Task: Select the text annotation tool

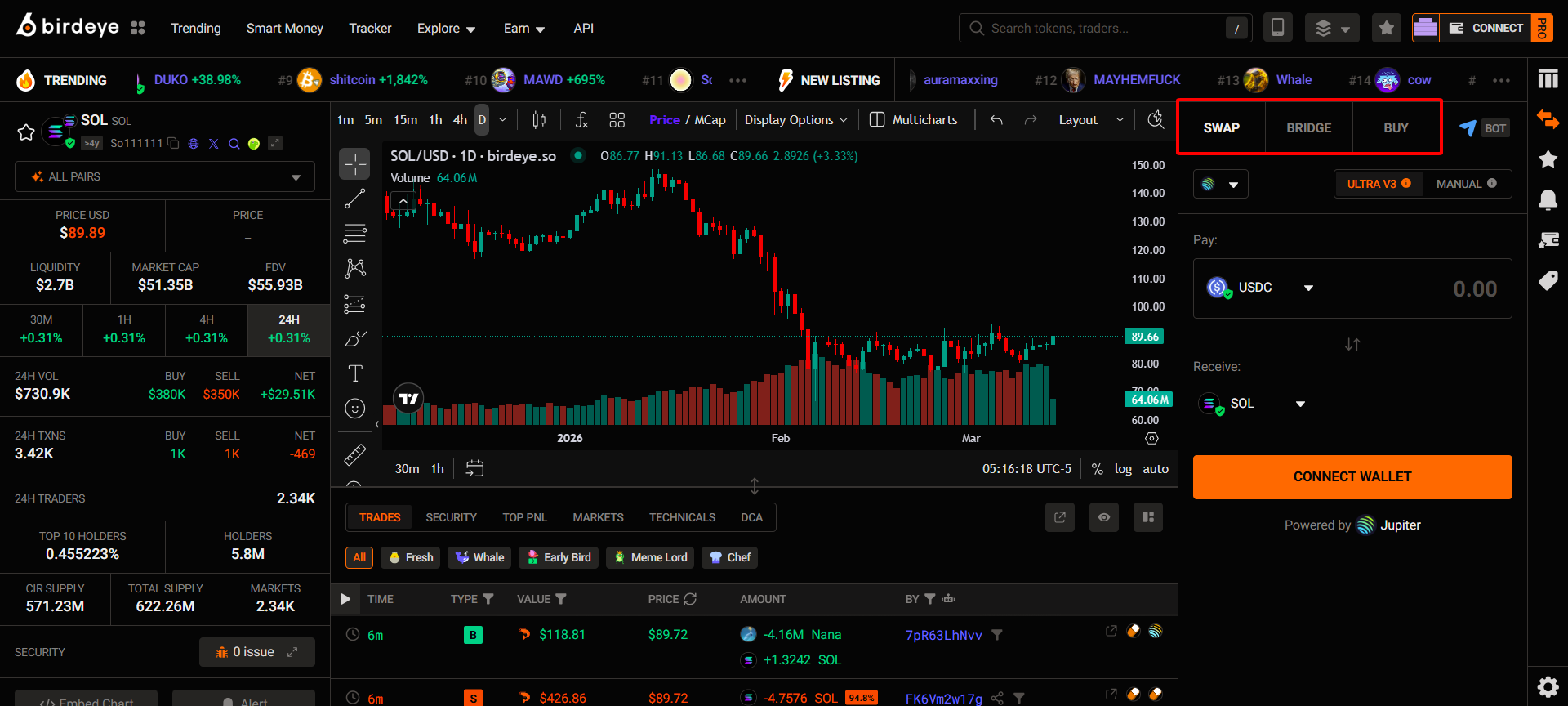Action: coord(355,373)
